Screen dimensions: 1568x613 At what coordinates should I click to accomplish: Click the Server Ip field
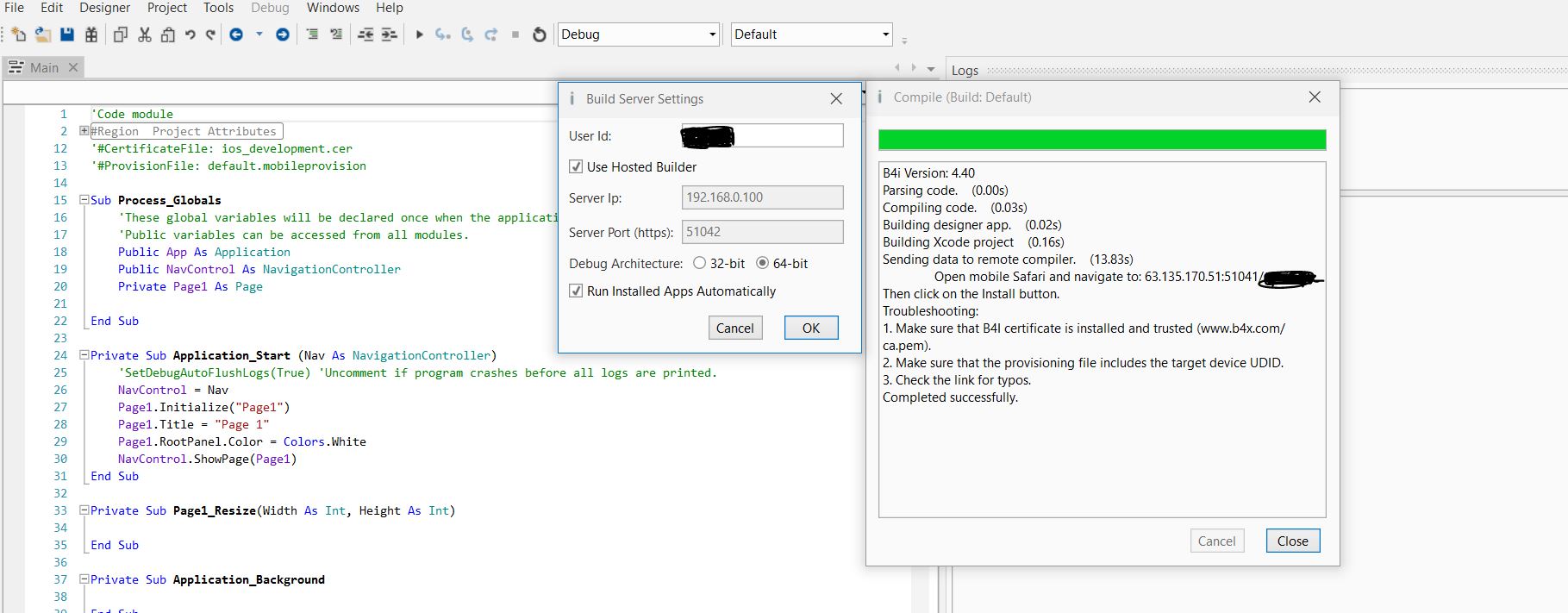(762, 197)
